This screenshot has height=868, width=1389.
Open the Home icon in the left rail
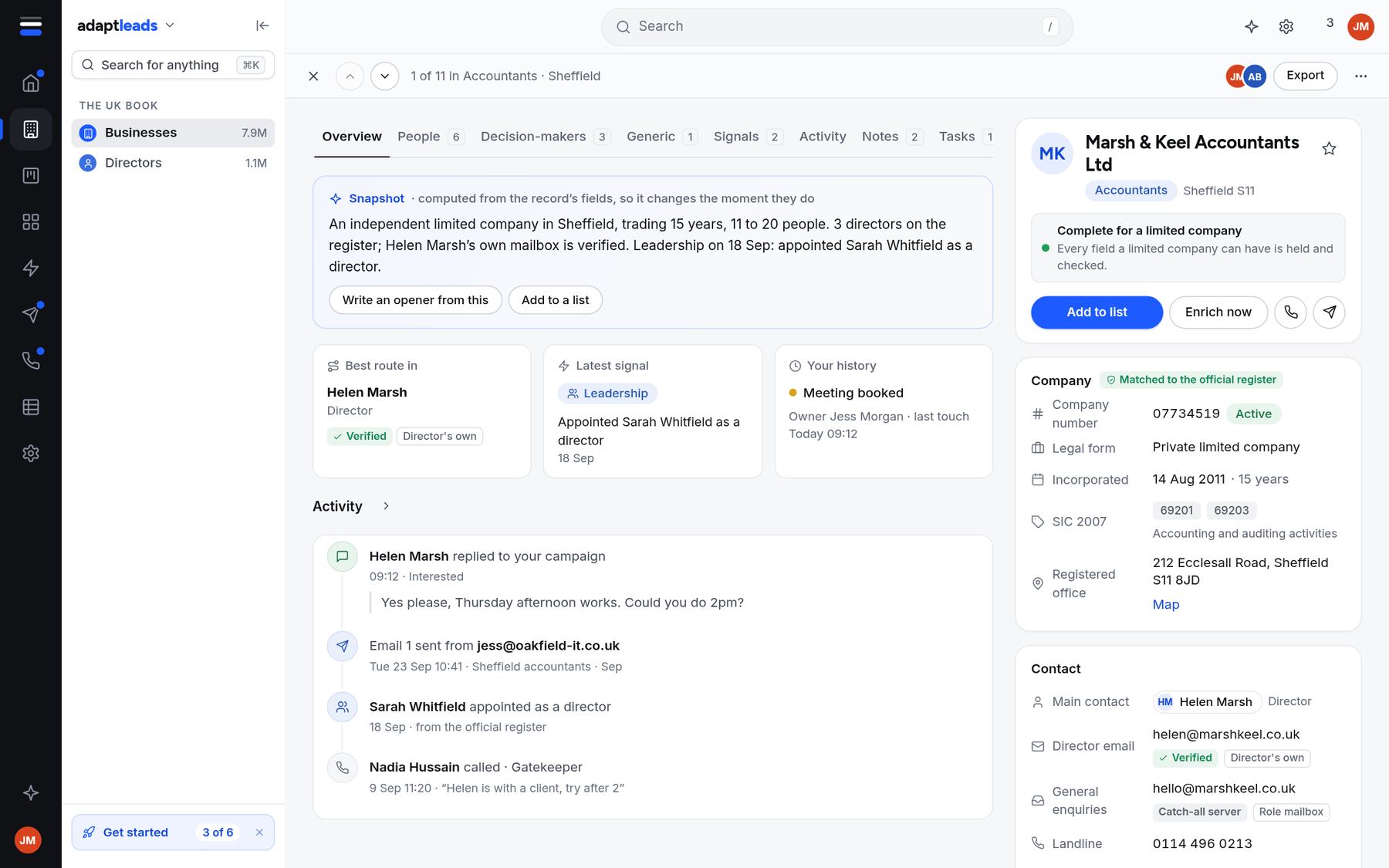click(31, 83)
